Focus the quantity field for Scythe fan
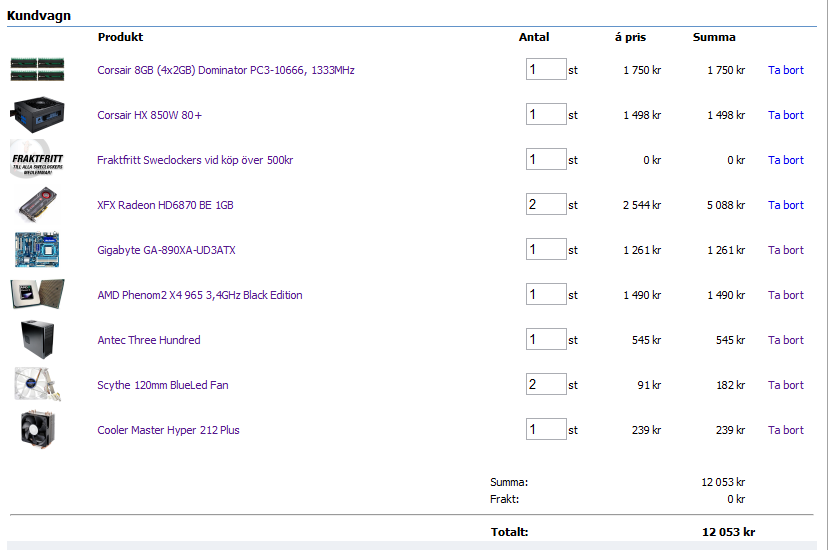 point(546,385)
